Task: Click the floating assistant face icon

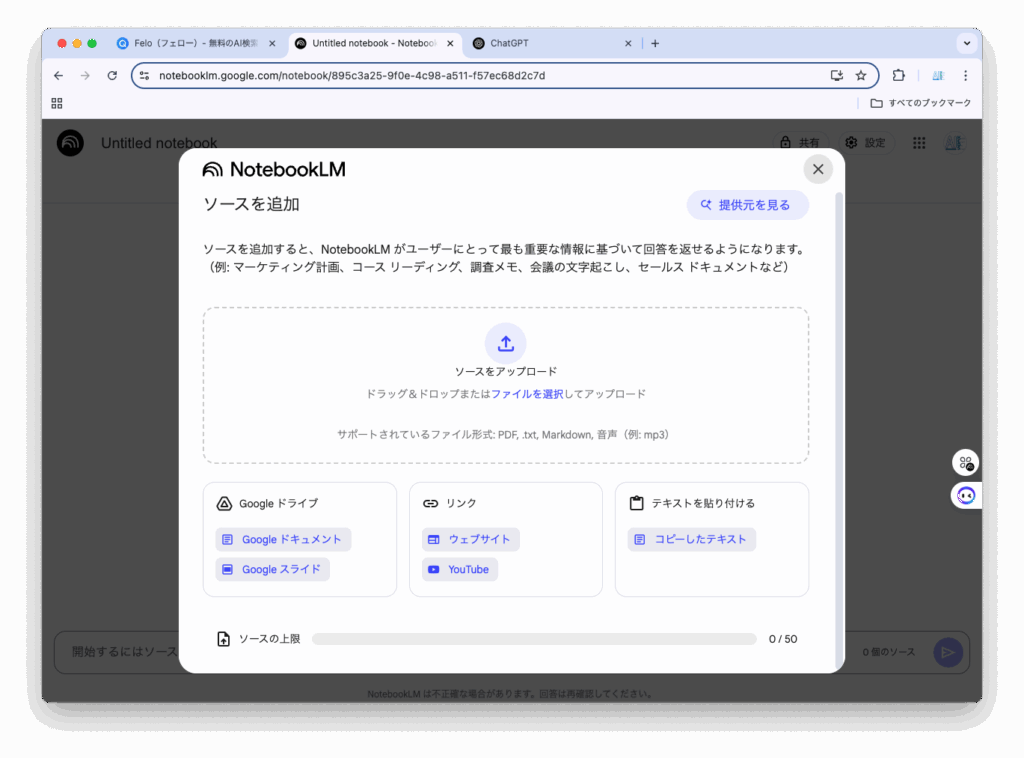Action: pyautogui.click(x=966, y=496)
